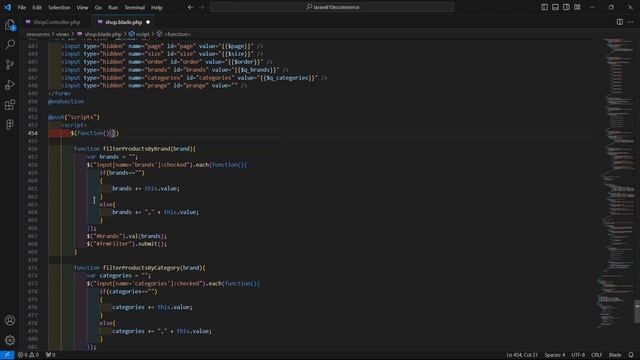This screenshot has width=640, height=360.
Task: Click the ports indicator in status bar
Action: (51, 355)
